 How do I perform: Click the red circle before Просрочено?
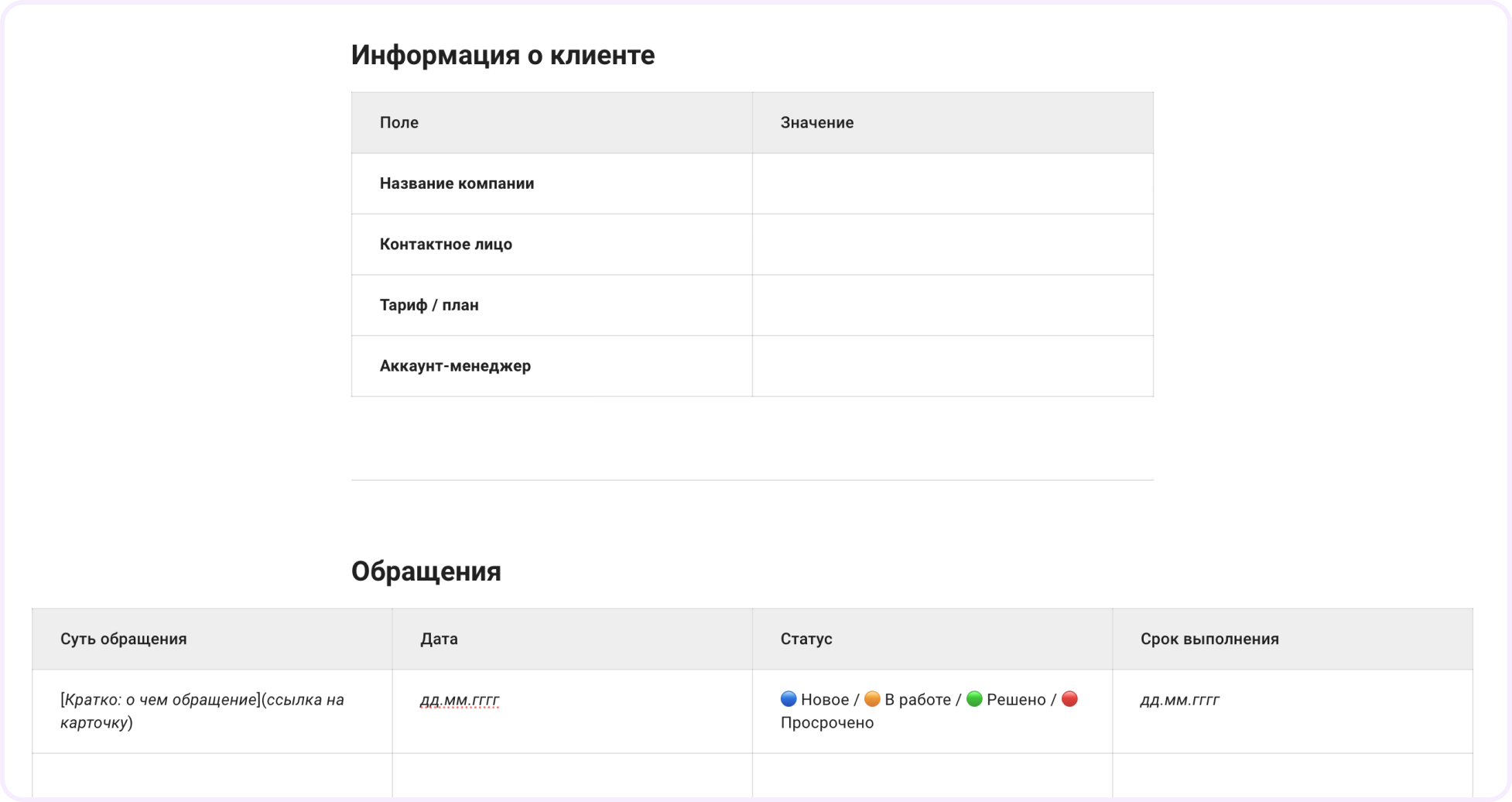coord(1069,699)
